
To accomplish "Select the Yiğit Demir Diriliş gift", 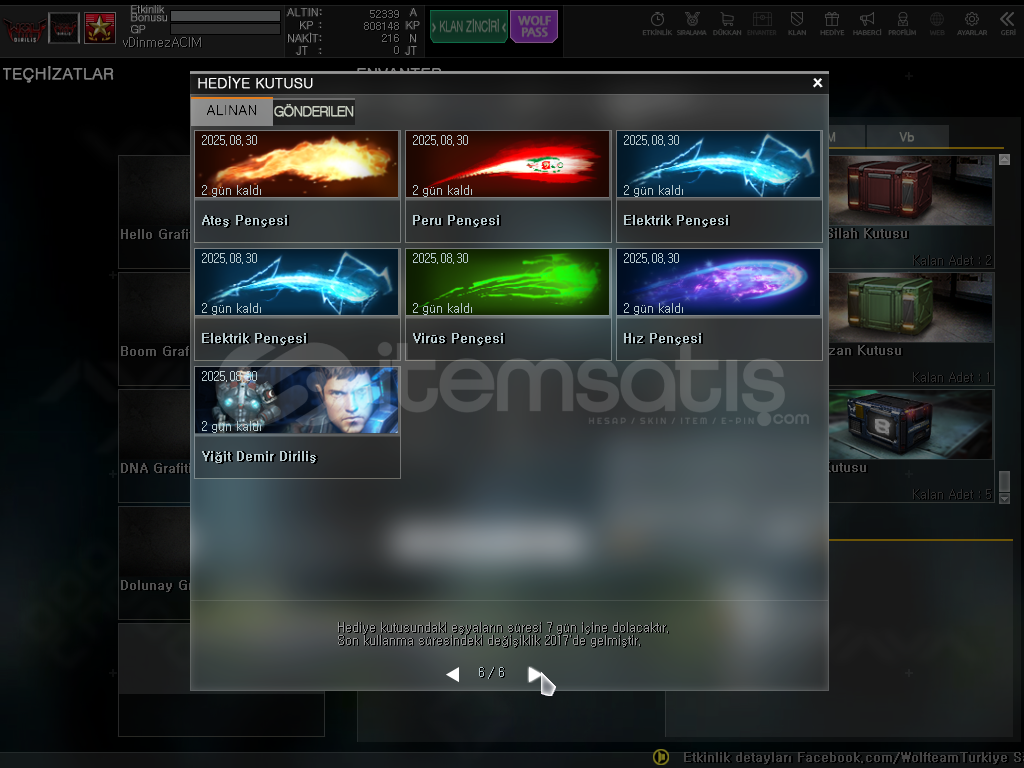I will (x=297, y=422).
